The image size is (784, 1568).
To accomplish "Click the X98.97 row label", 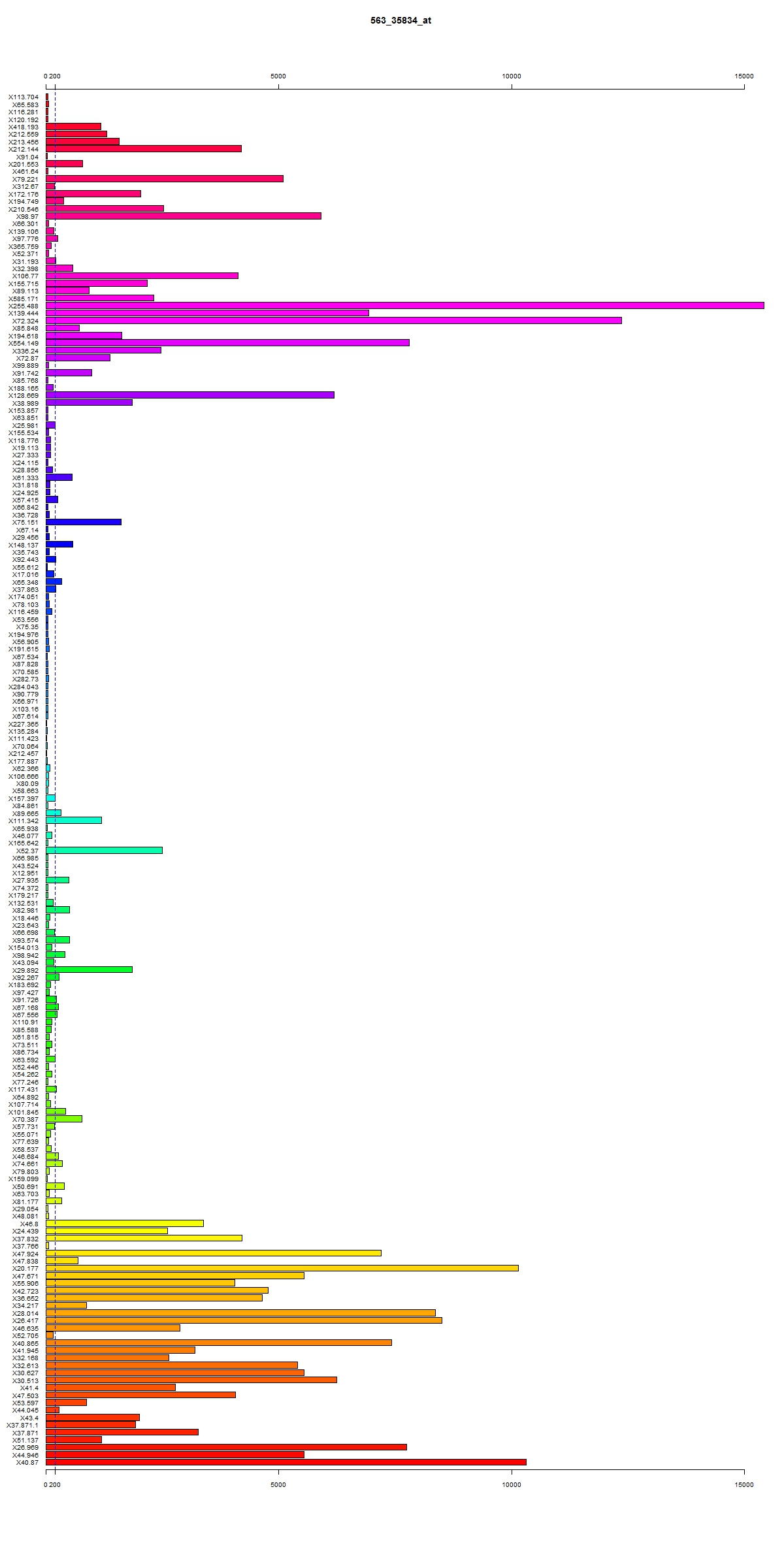I will (x=27, y=216).
